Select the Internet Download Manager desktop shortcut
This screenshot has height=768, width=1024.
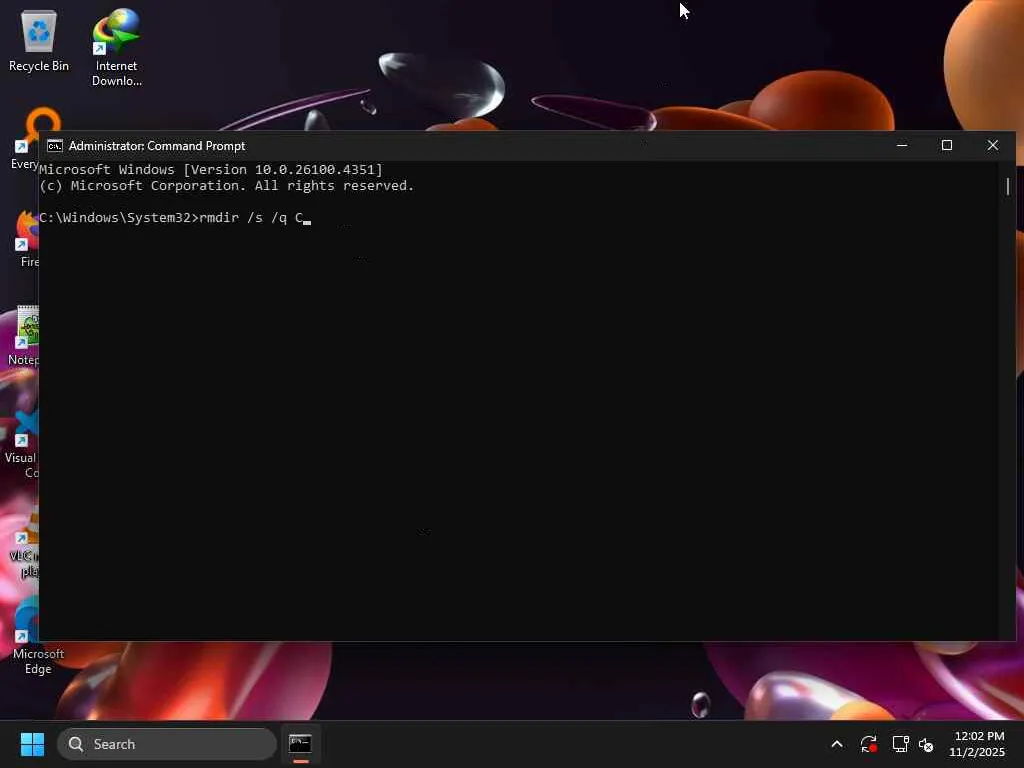tap(116, 47)
